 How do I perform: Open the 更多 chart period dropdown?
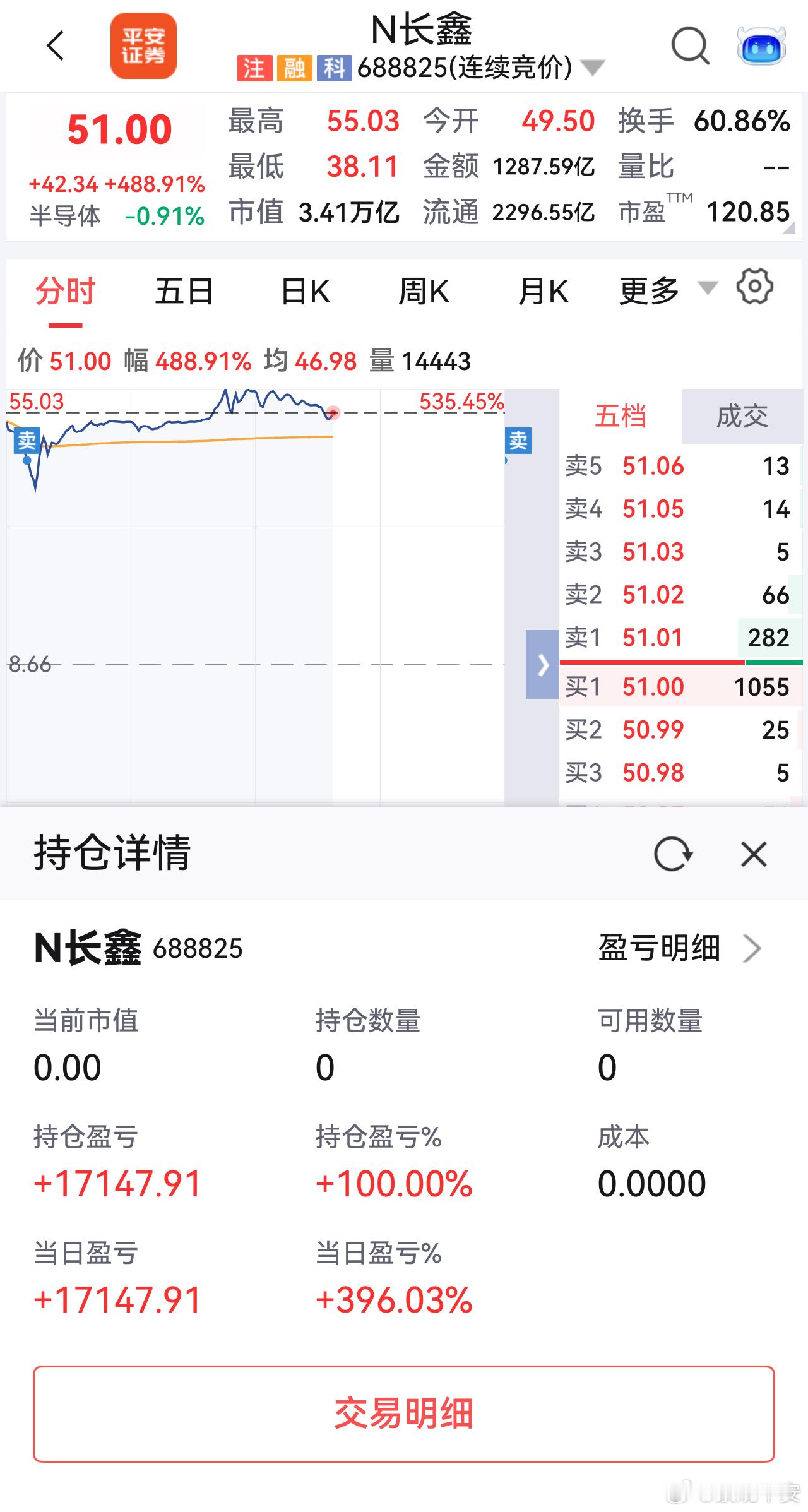[668, 291]
